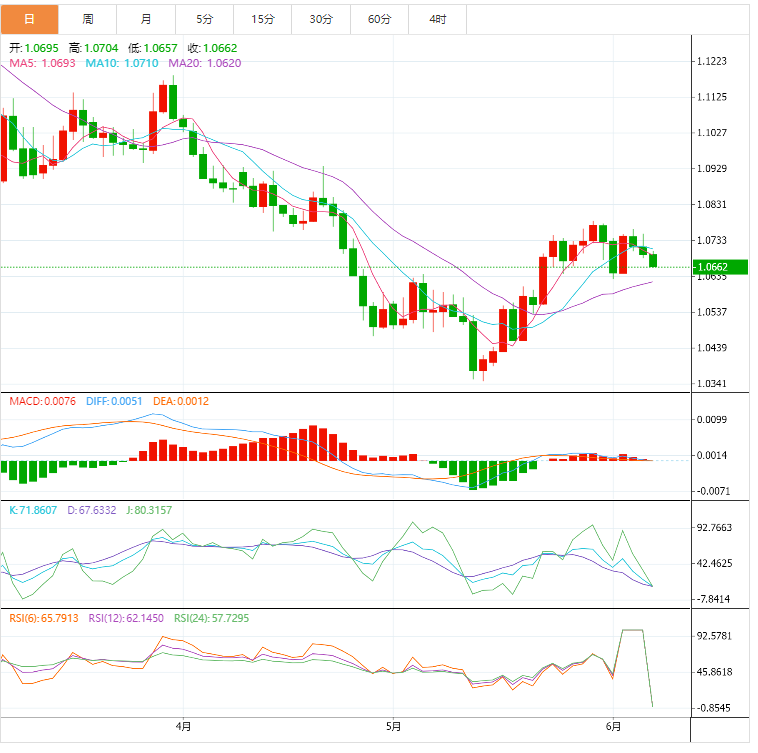Click the 1.0341 price axis label
The width and height of the screenshot is (758, 753).
[712, 384]
